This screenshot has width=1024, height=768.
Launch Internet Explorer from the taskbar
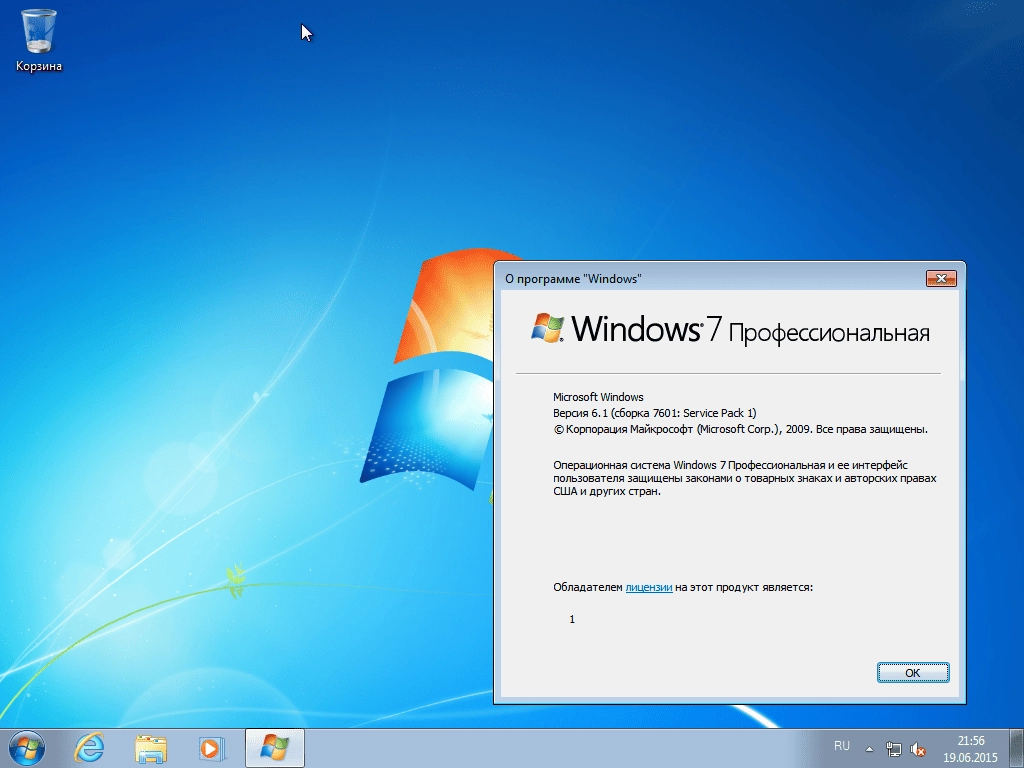coord(89,748)
